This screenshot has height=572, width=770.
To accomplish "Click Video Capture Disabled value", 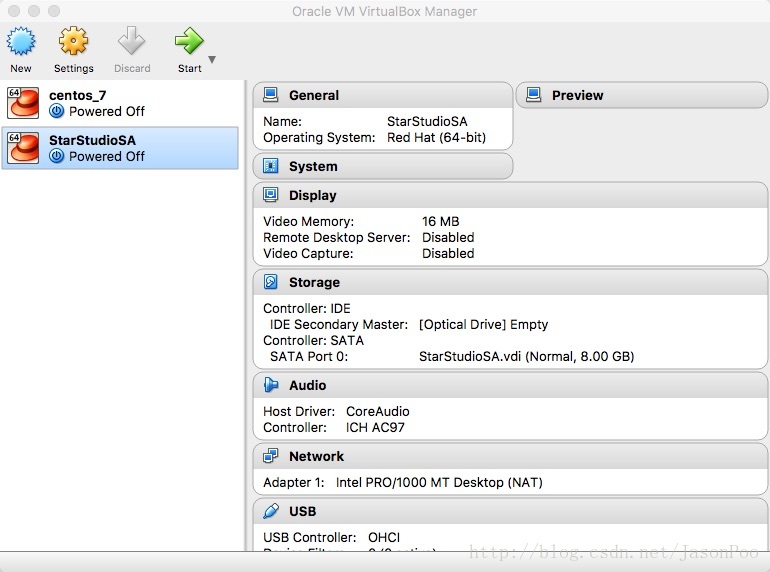I will 448,253.
